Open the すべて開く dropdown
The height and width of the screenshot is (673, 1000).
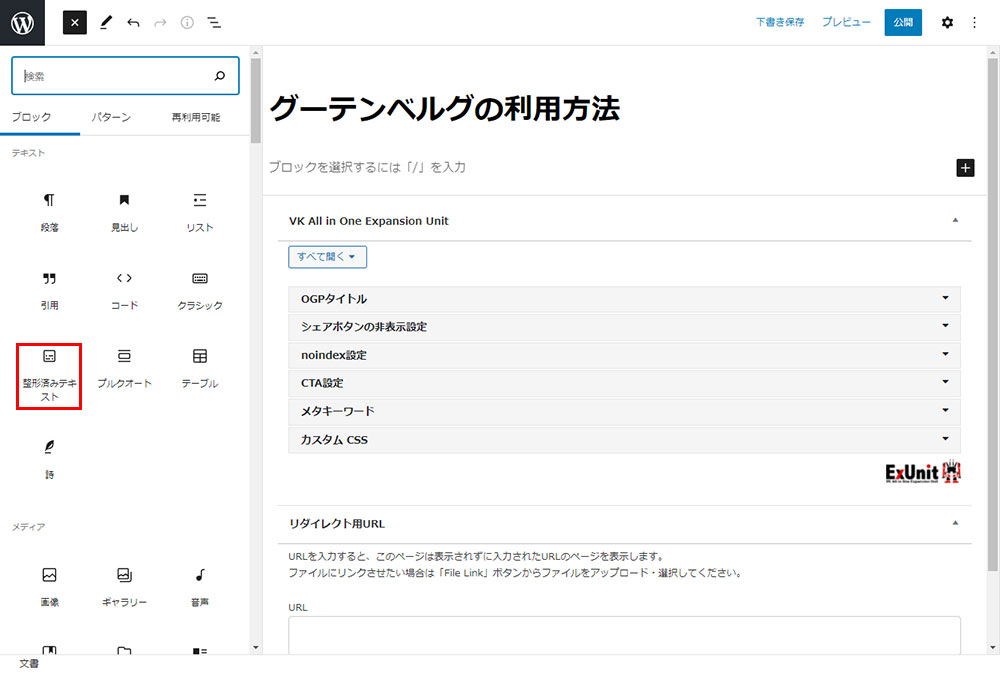[x=327, y=256]
